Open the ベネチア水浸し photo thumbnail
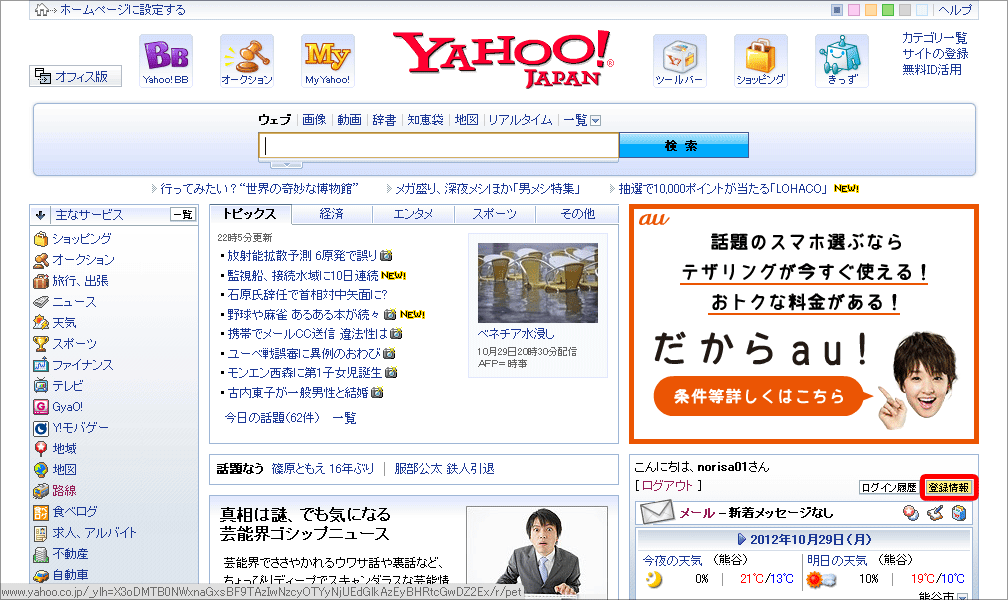The height and width of the screenshot is (600, 1008). (x=537, y=283)
